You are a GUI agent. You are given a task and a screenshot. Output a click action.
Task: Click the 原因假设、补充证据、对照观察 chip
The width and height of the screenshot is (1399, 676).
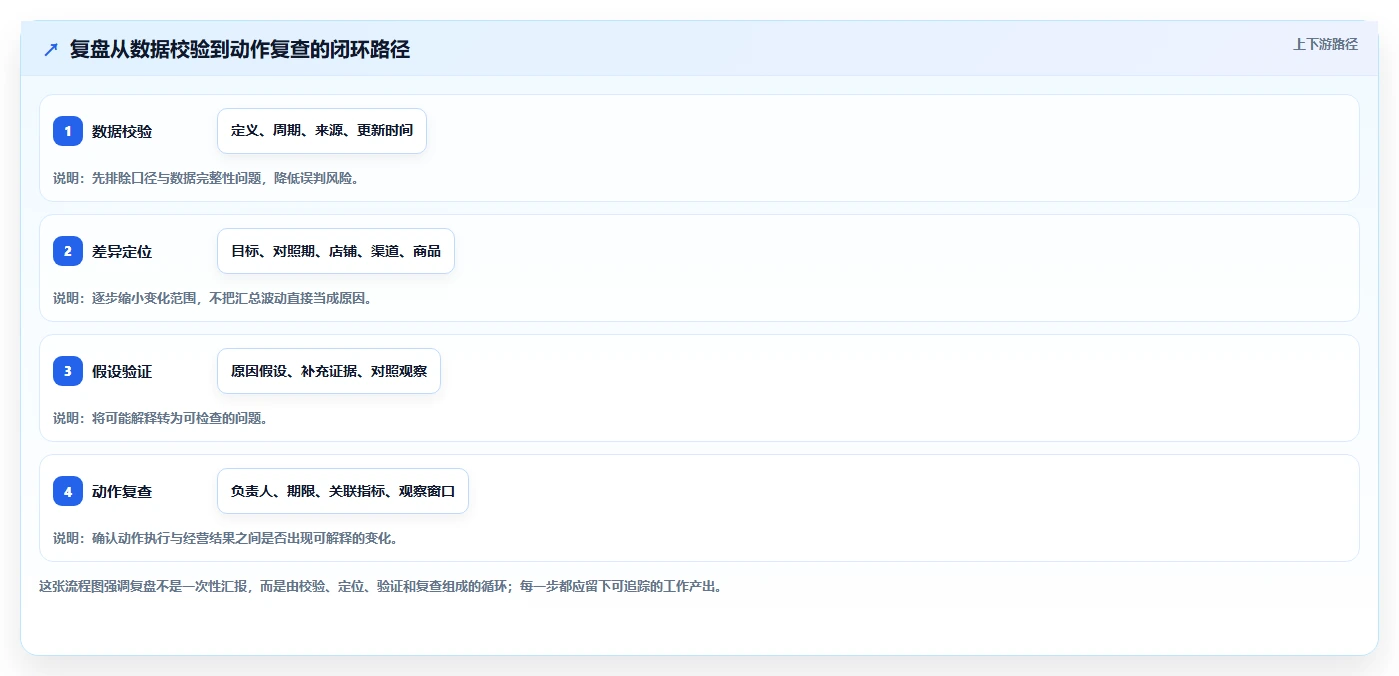click(x=329, y=371)
